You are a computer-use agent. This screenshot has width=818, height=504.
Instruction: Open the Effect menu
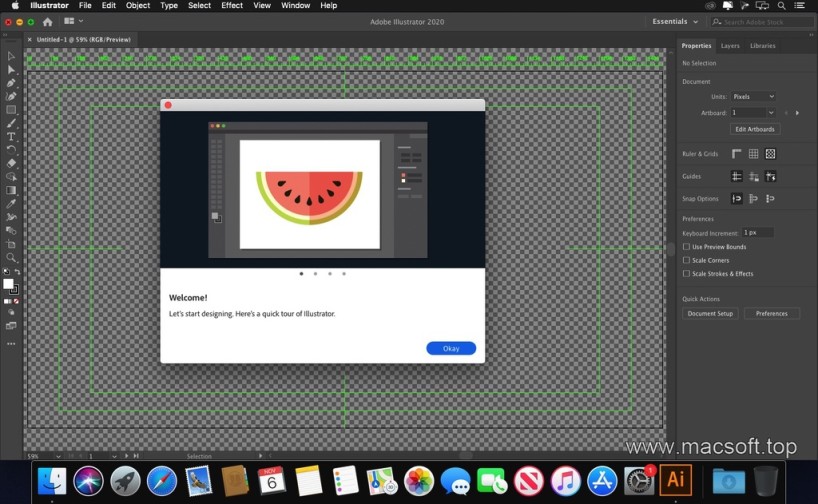click(x=232, y=6)
